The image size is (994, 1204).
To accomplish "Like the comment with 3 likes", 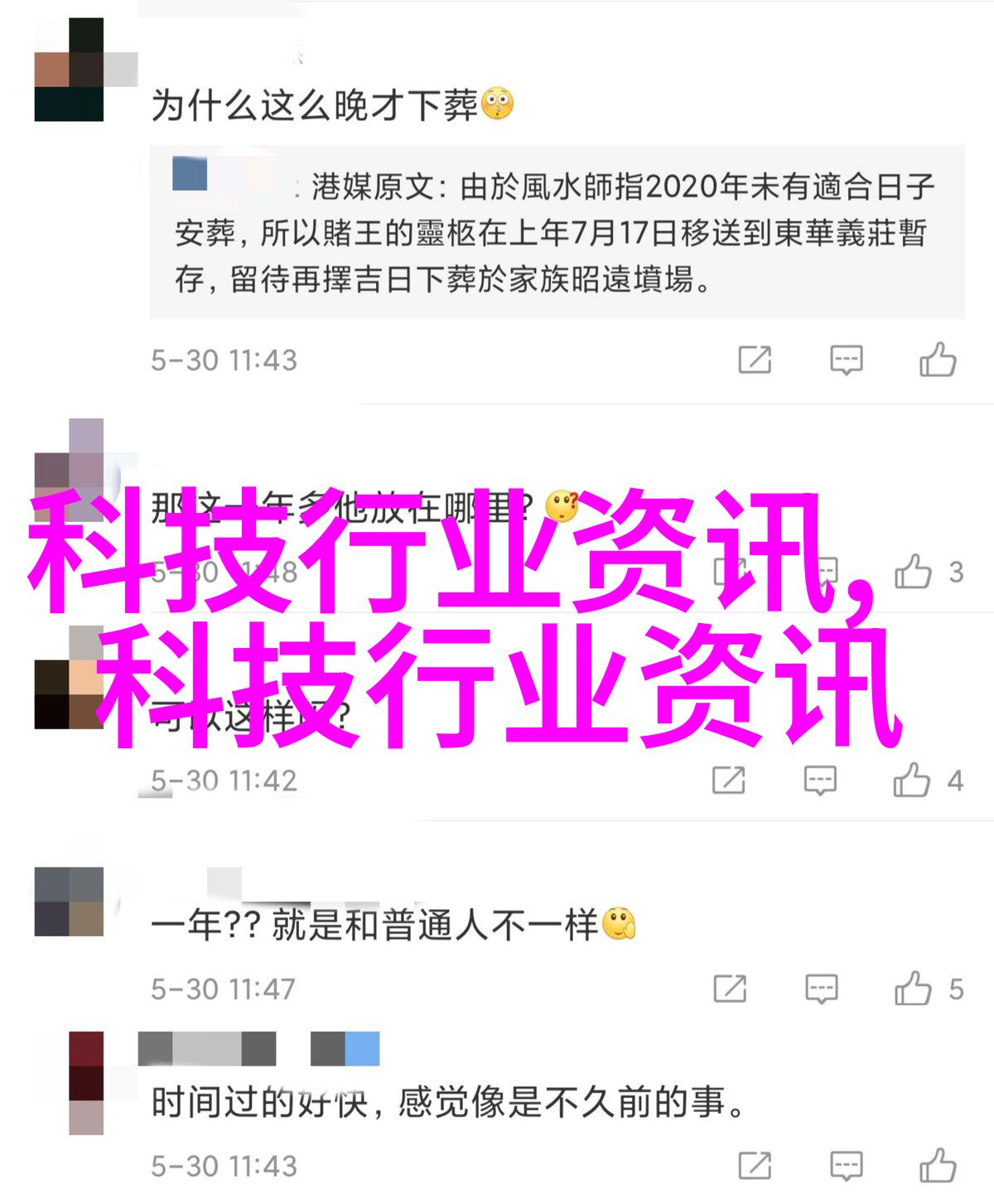I will [x=913, y=572].
